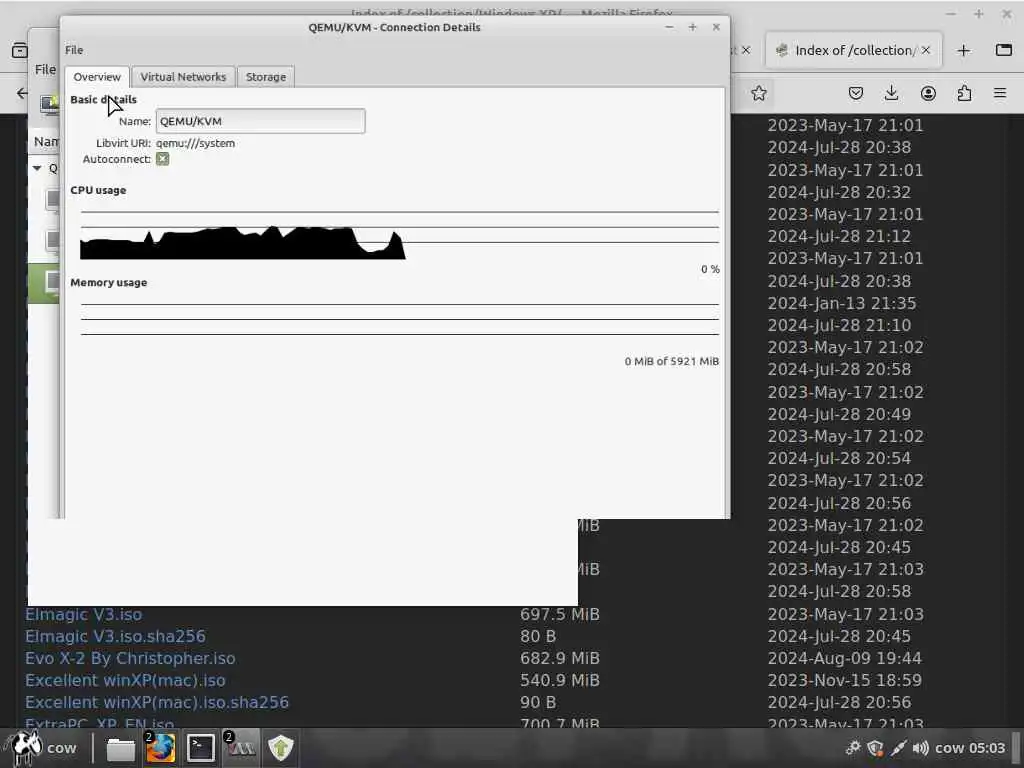Launch terminal from taskbar
This screenshot has height=768, width=1024.
coord(200,748)
